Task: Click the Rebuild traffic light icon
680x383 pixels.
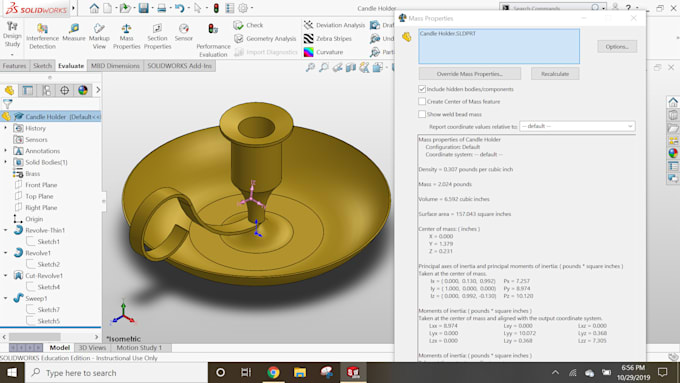Action: [x=216, y=8]
